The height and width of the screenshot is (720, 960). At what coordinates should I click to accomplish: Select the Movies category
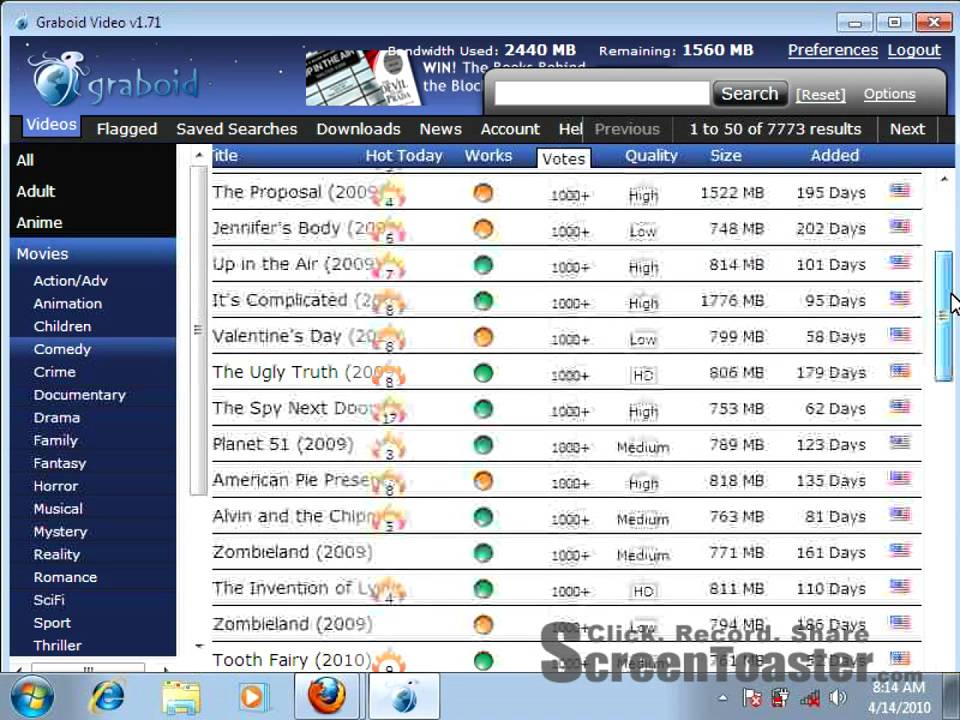pyautogui.click(x=93, y=253)
